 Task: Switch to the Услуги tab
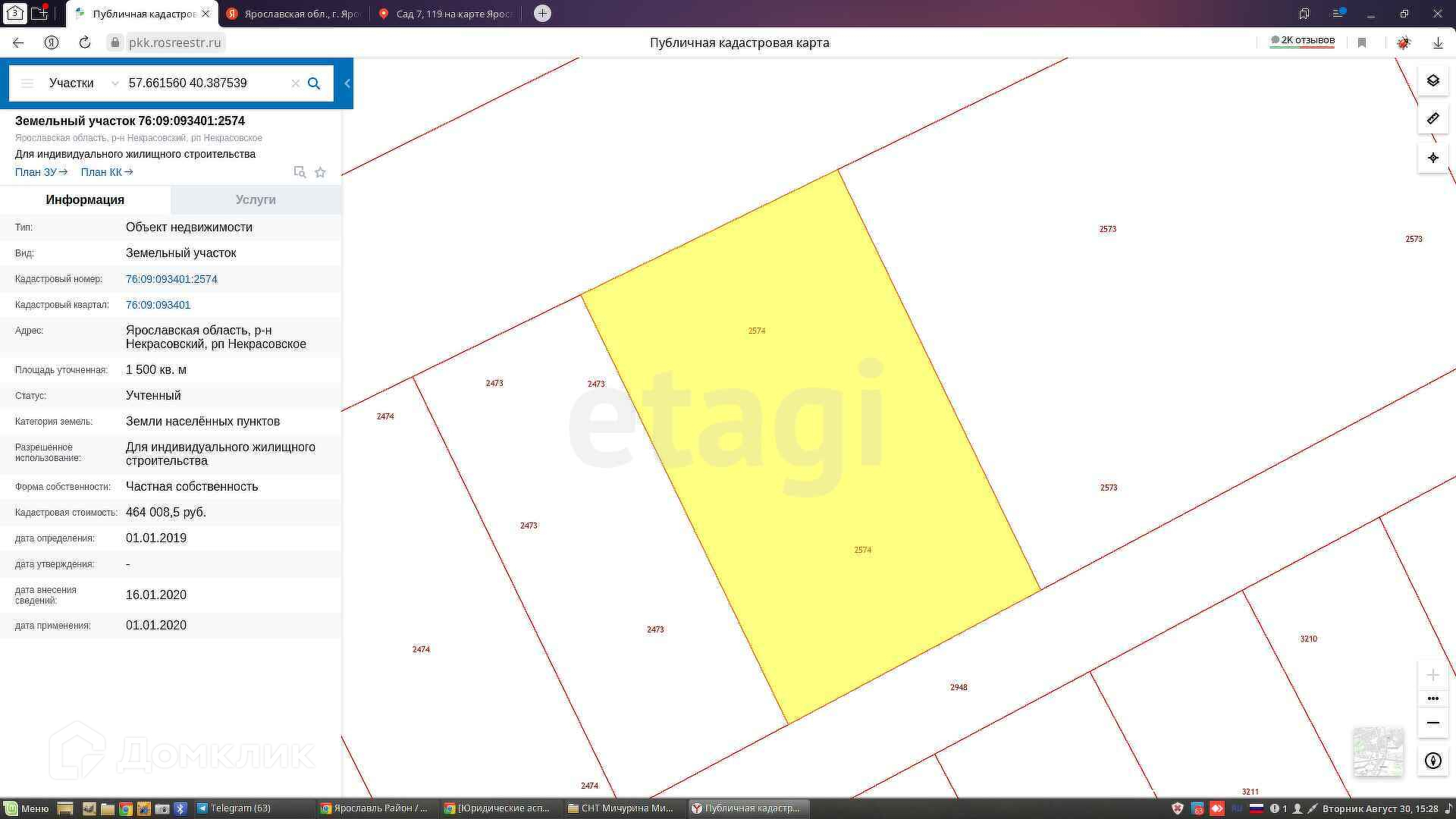[x=256, y=199]
